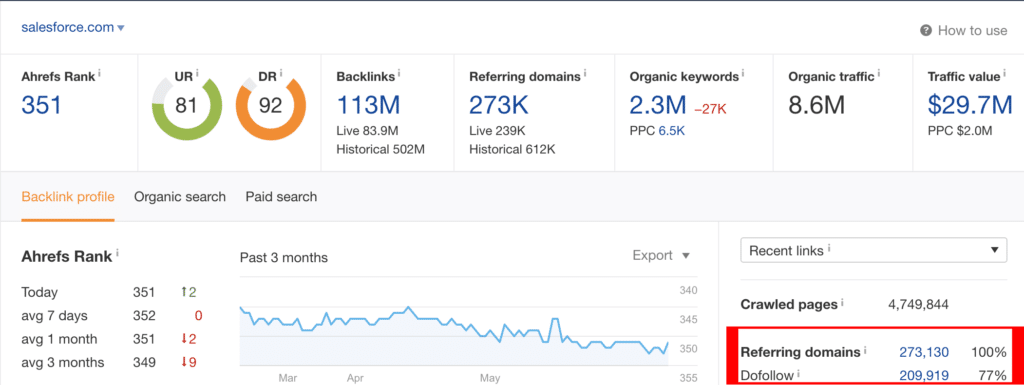Select the Backlink profile tab
This screenshot has height=385, width=1024.
point(68,196)
